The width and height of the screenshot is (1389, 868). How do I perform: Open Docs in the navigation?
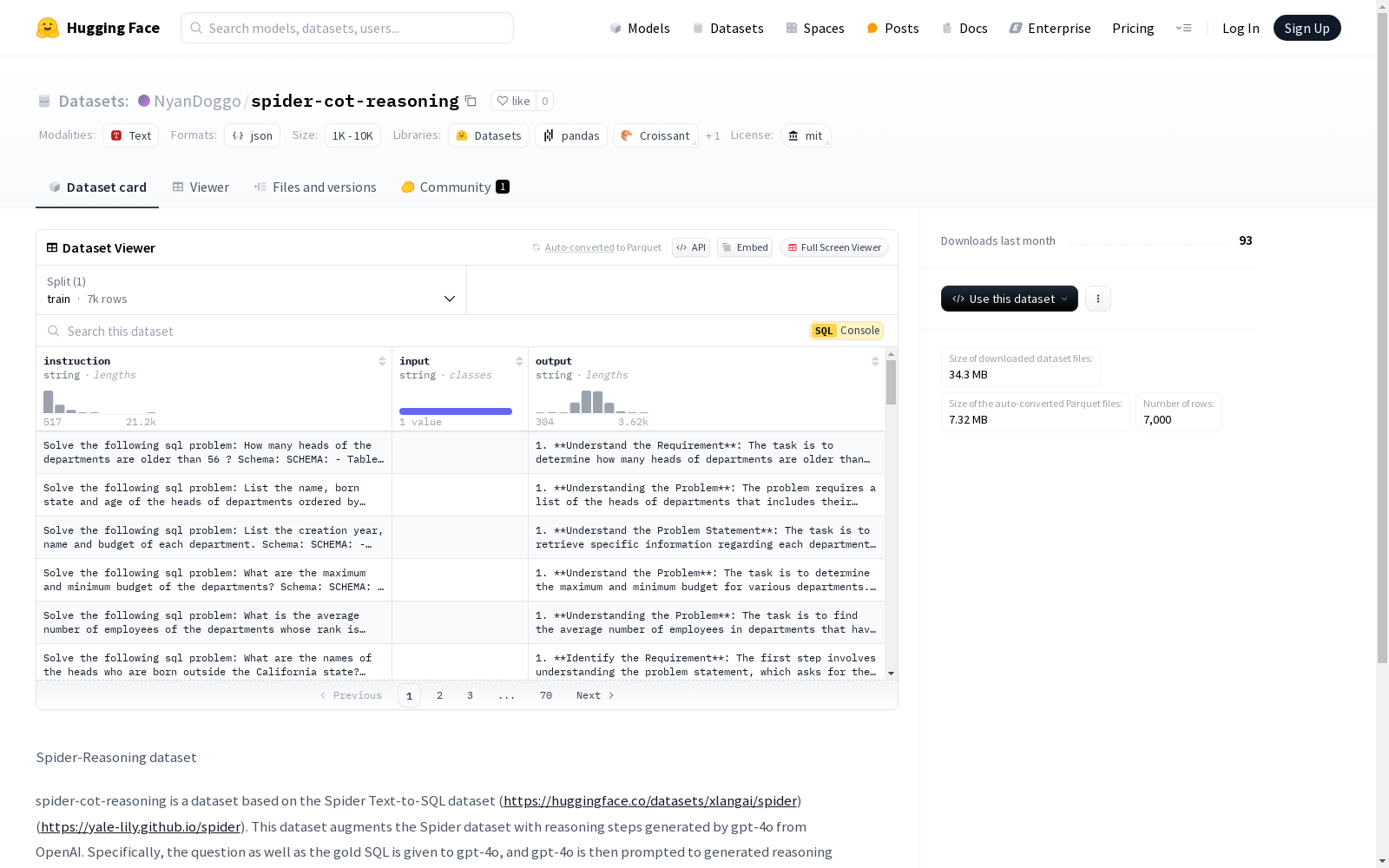964,28
